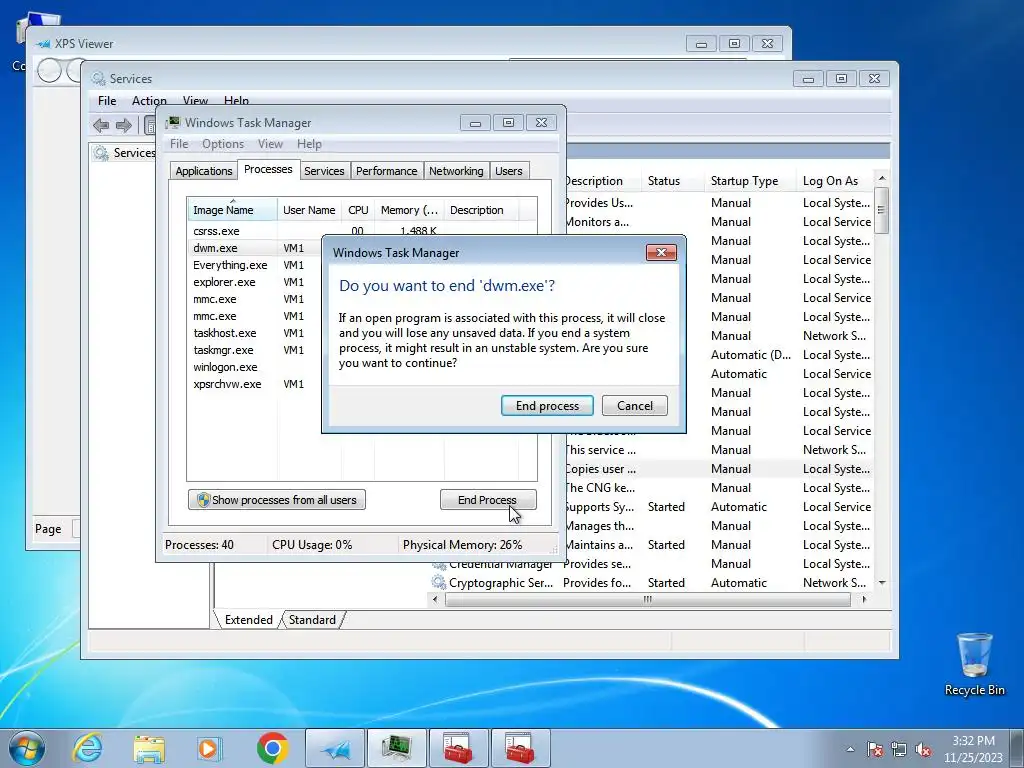Sort processes by User Name column
Viewport: 1024px width, 768px height.
[309, 210]
